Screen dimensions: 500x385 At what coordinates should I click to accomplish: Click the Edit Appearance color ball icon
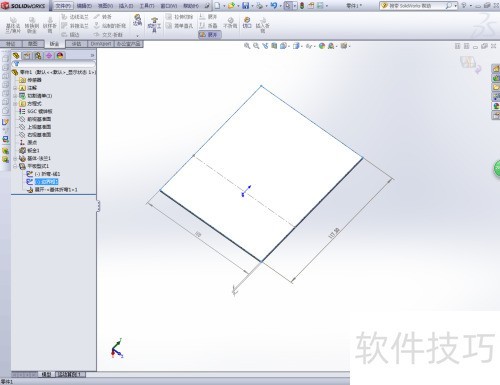[x=322, y=46]
